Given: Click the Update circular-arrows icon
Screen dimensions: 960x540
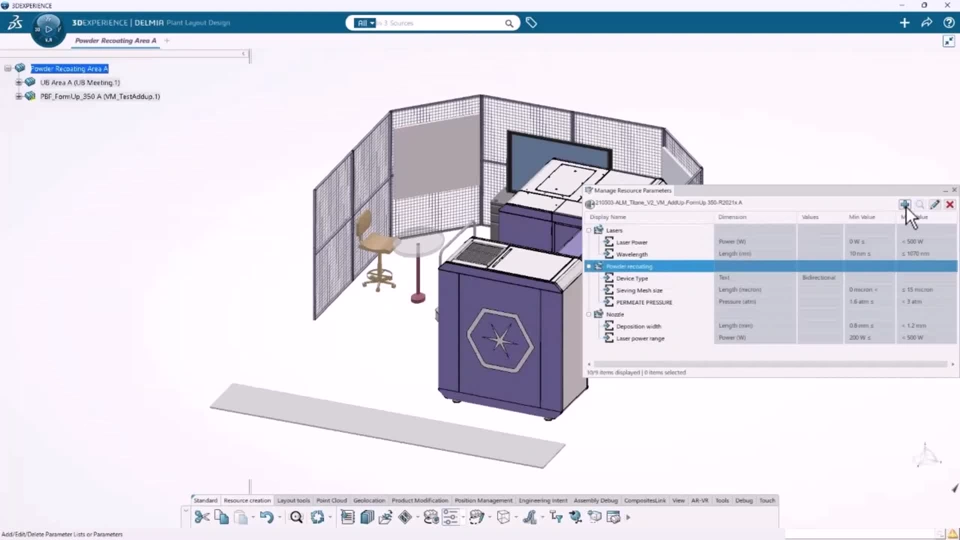Looking at the screenshot, I should (317, 517).
